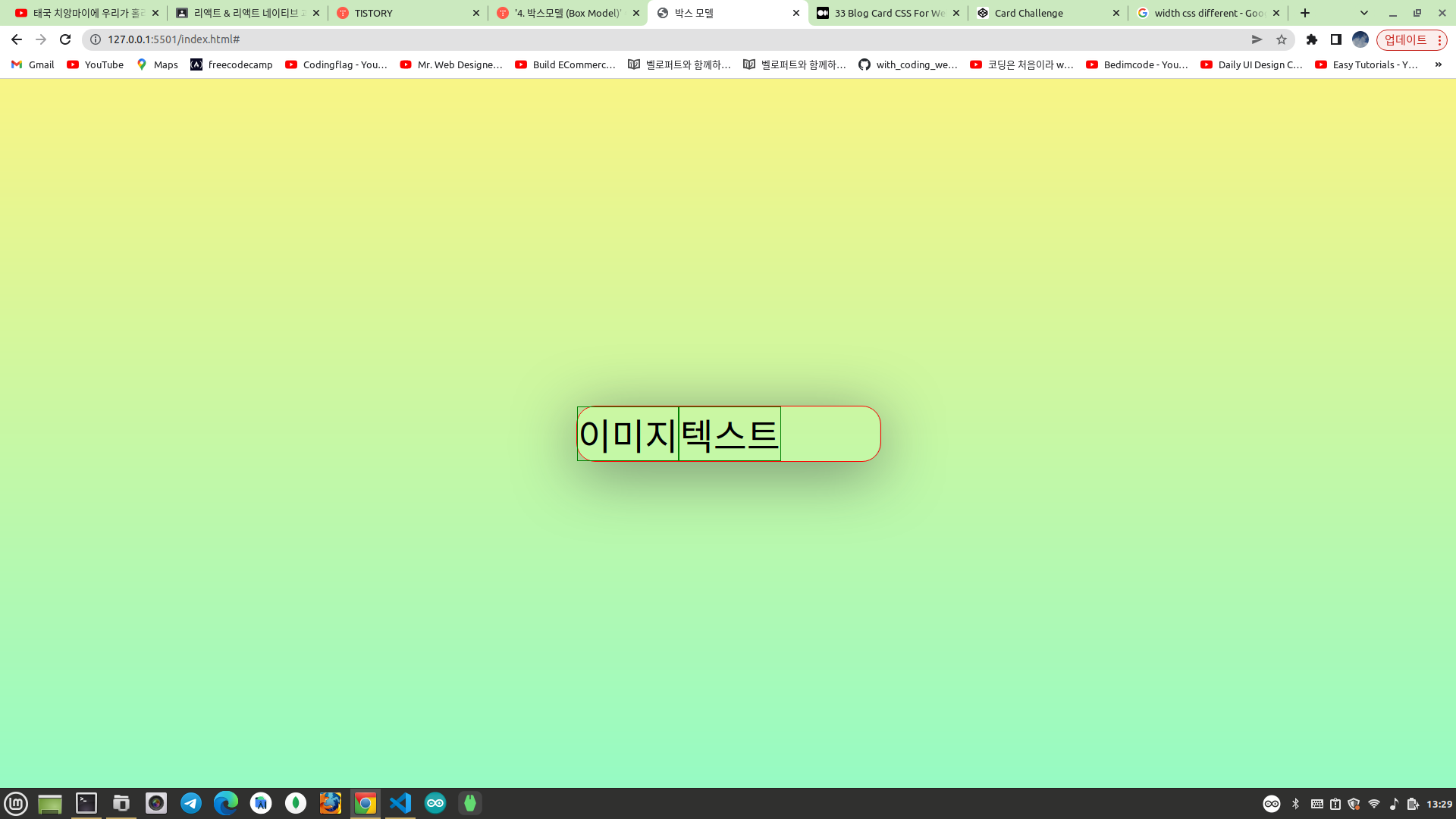Expand the tab search chevron
Viewport: 1456px width, 819px height.
pyautogui.click(x=1363, y=13)
